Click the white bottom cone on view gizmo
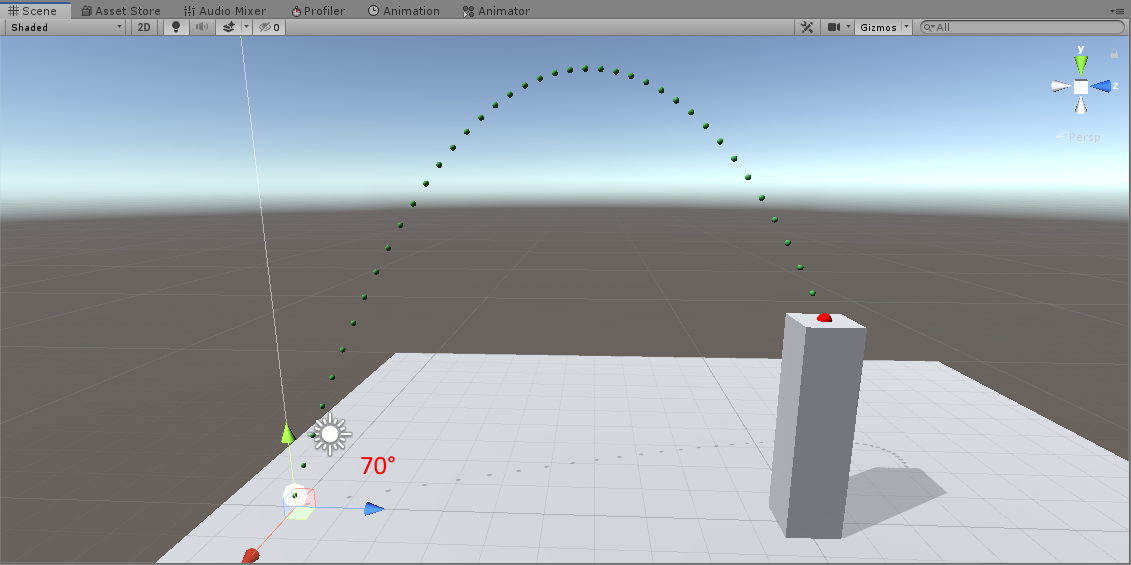 coord(1081,105)
